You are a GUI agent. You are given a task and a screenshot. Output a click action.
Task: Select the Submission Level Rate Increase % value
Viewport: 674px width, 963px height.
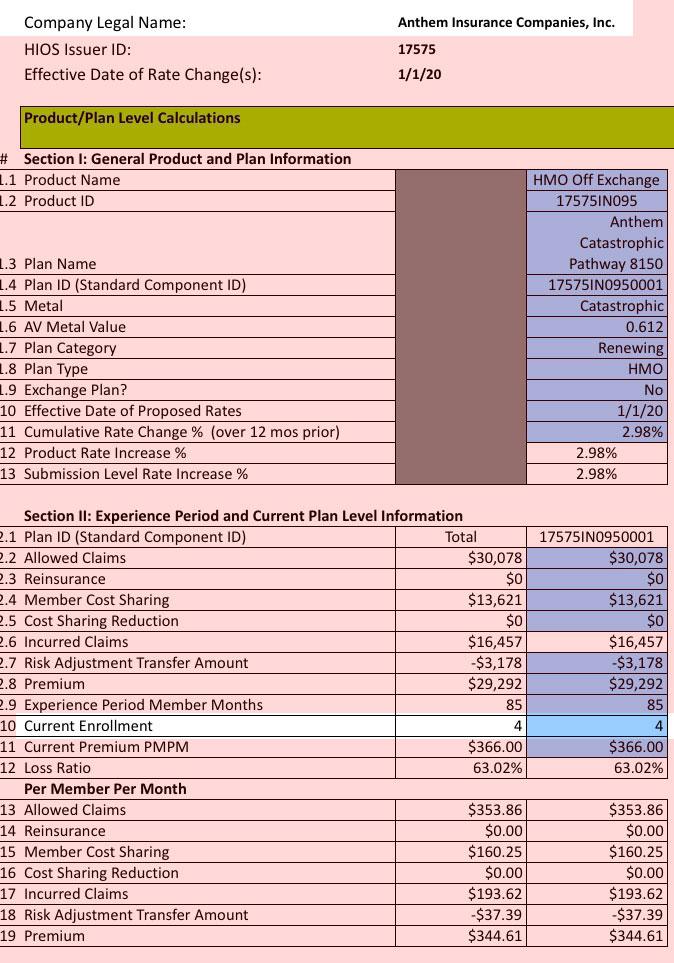click(x=596, y=474)
